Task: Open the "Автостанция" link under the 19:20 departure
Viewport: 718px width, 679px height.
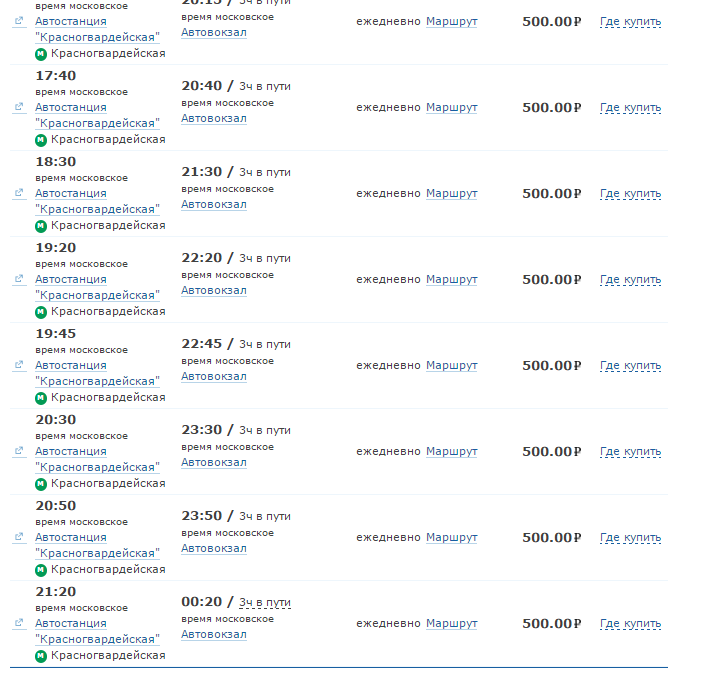Action: click(70, 280)
